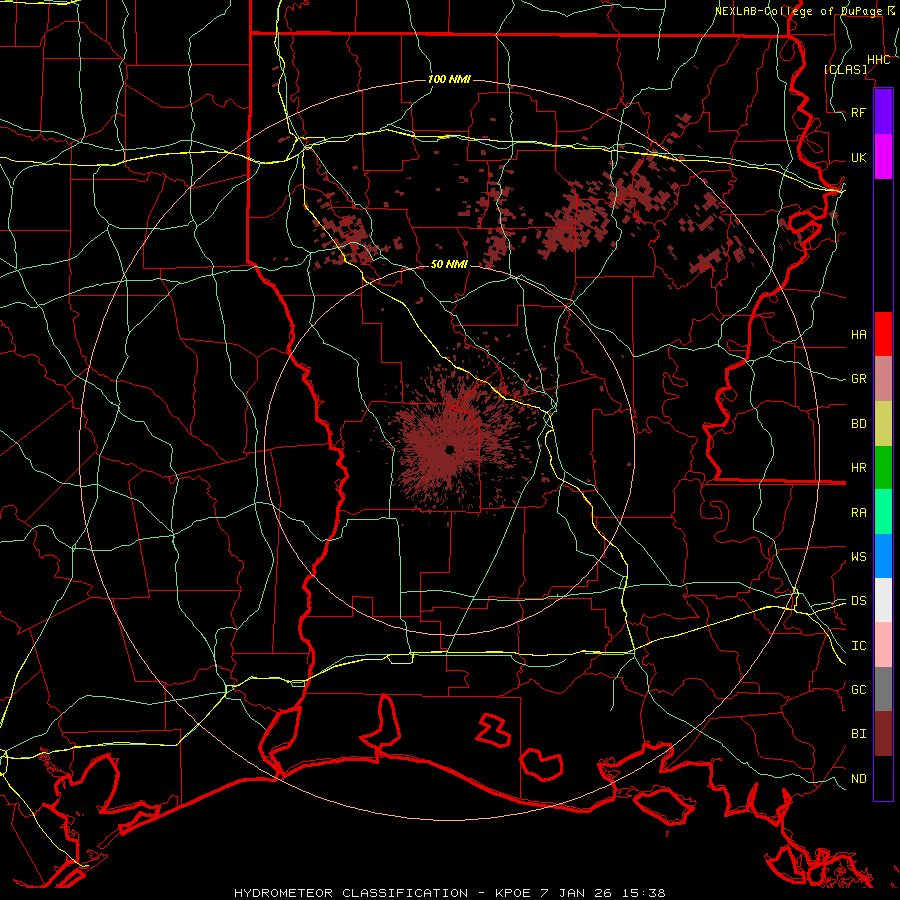Click the RA legend label

click(x=859, y=513)
